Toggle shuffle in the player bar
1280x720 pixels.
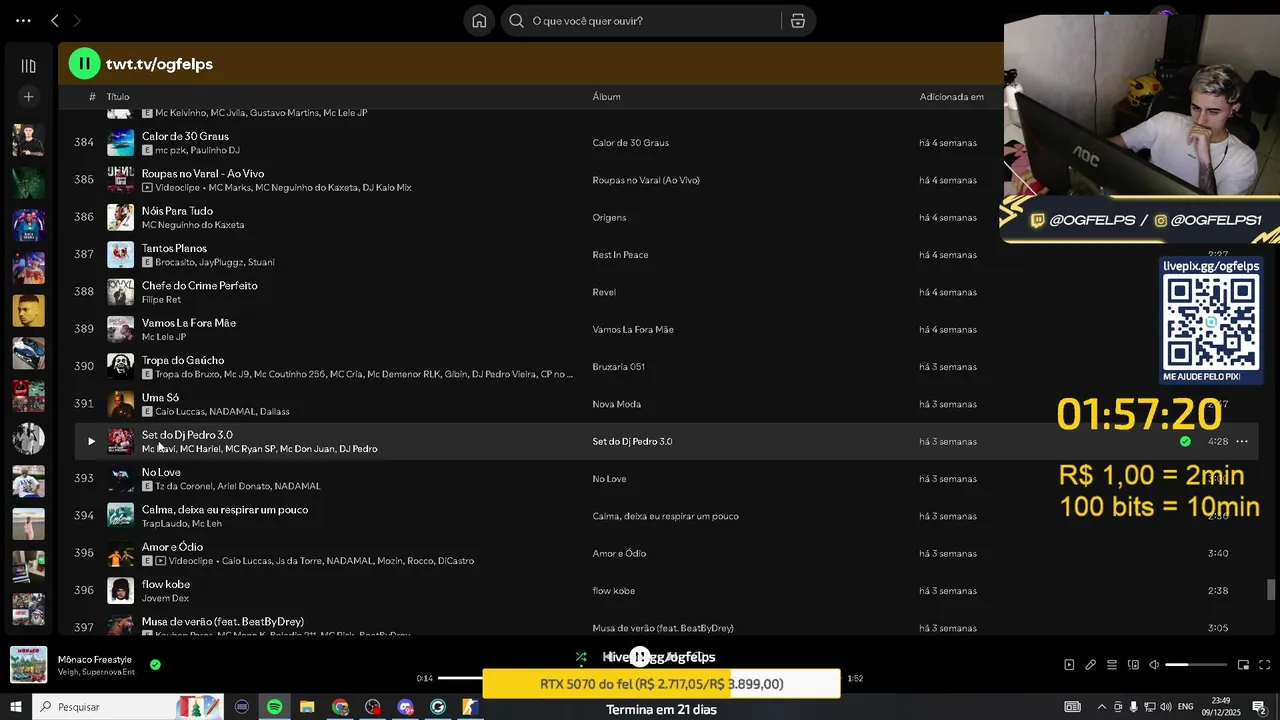581,657
